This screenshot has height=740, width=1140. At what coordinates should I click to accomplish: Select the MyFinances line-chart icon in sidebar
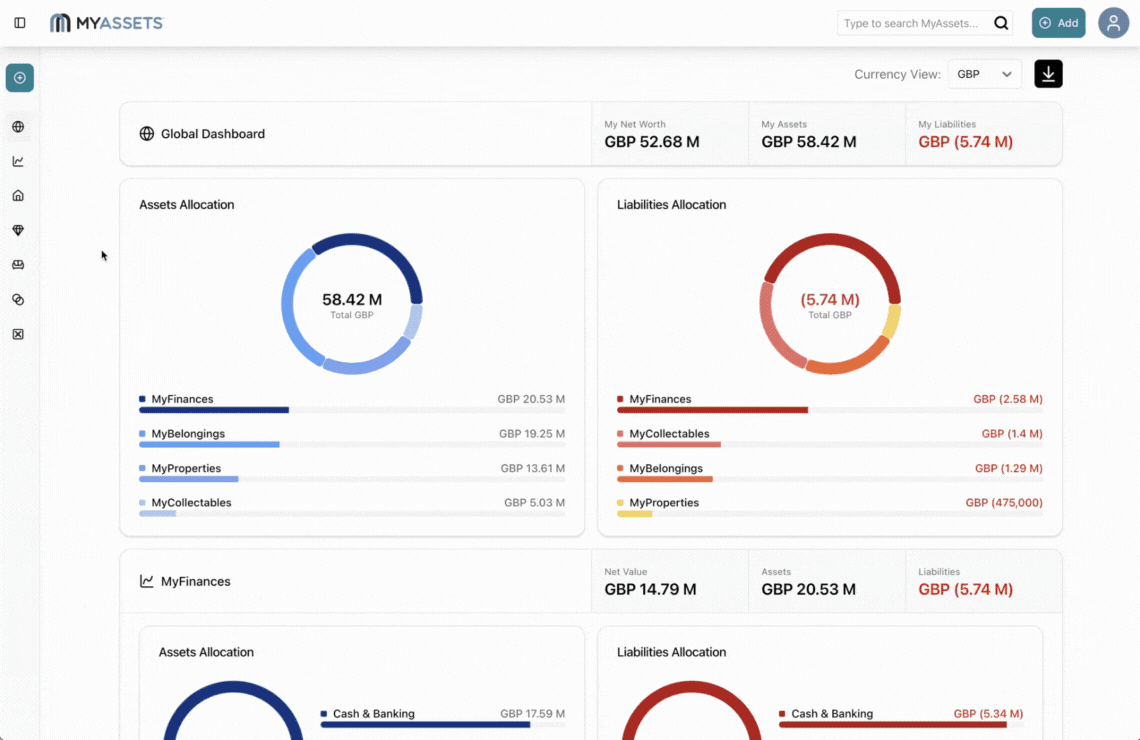click(x=18, y=161)
